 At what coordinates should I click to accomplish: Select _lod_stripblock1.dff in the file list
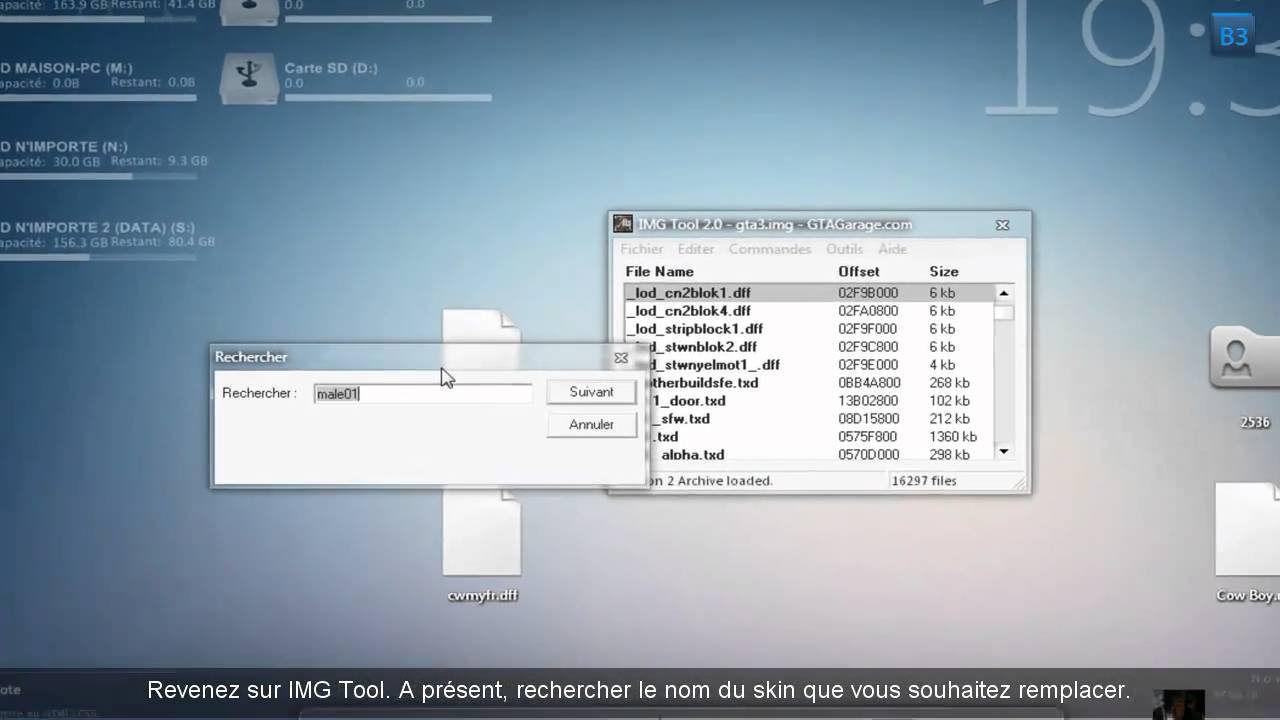(808, 329)
